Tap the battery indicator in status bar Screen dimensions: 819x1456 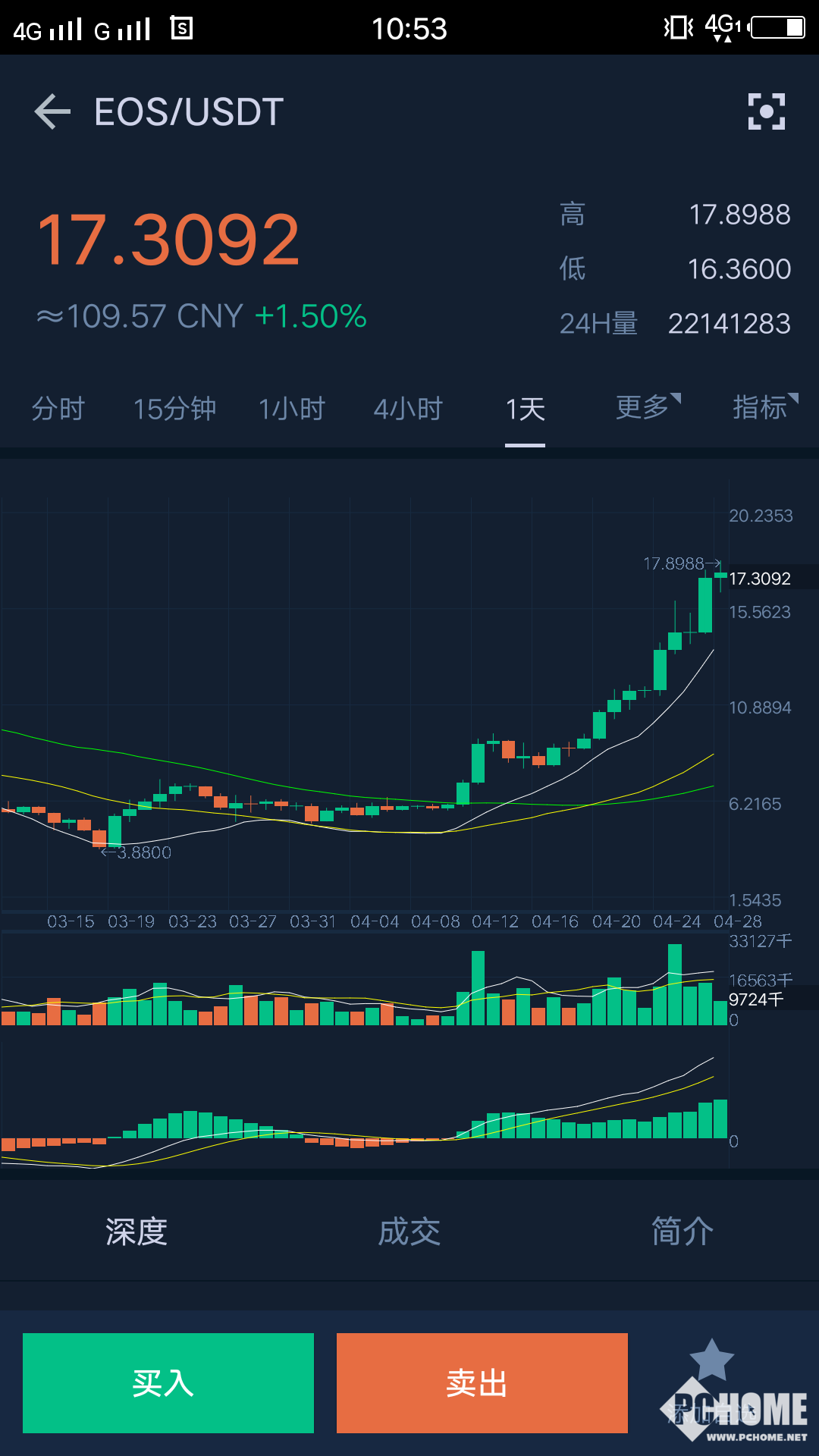coord(778,28)
